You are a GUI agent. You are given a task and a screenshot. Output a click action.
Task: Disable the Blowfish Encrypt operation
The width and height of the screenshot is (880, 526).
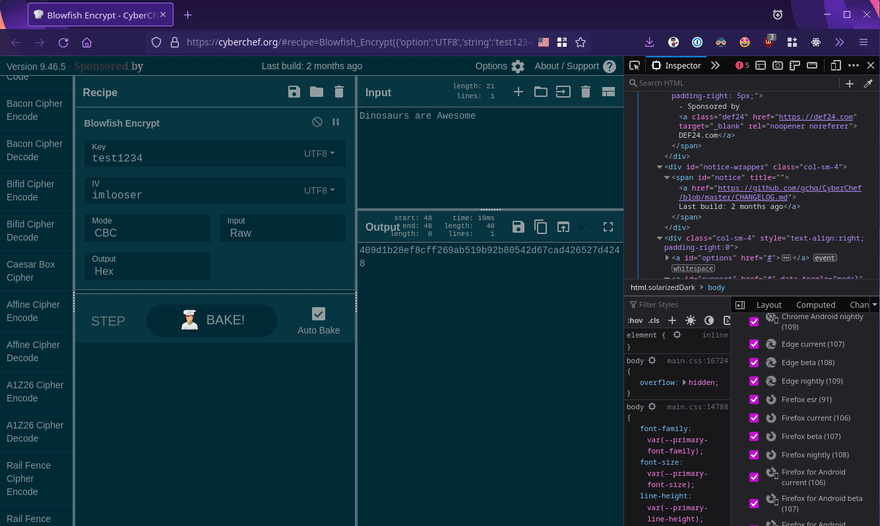317,122
